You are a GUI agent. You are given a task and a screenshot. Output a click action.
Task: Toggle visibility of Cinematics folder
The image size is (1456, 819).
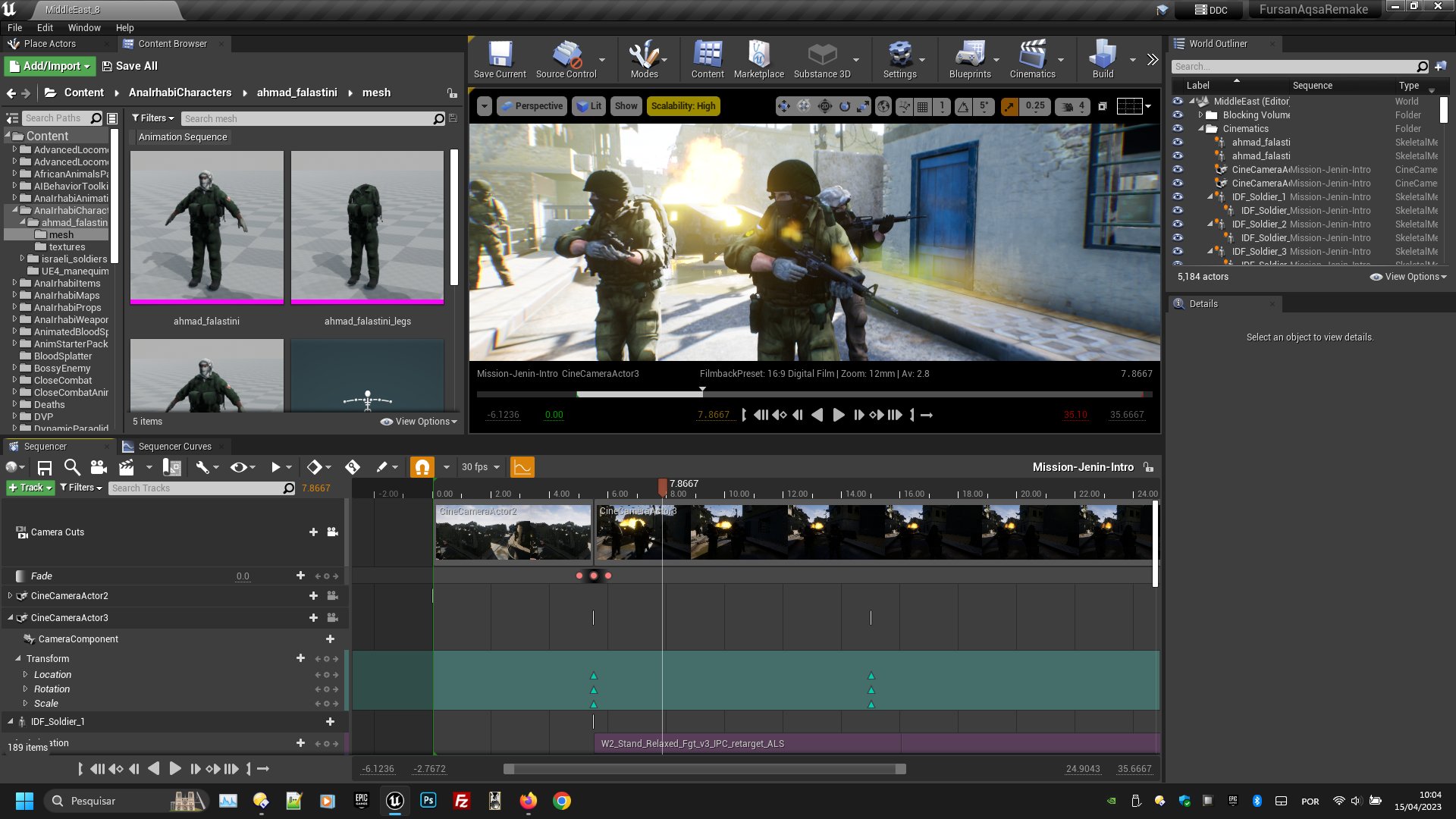coord(1178,129)
